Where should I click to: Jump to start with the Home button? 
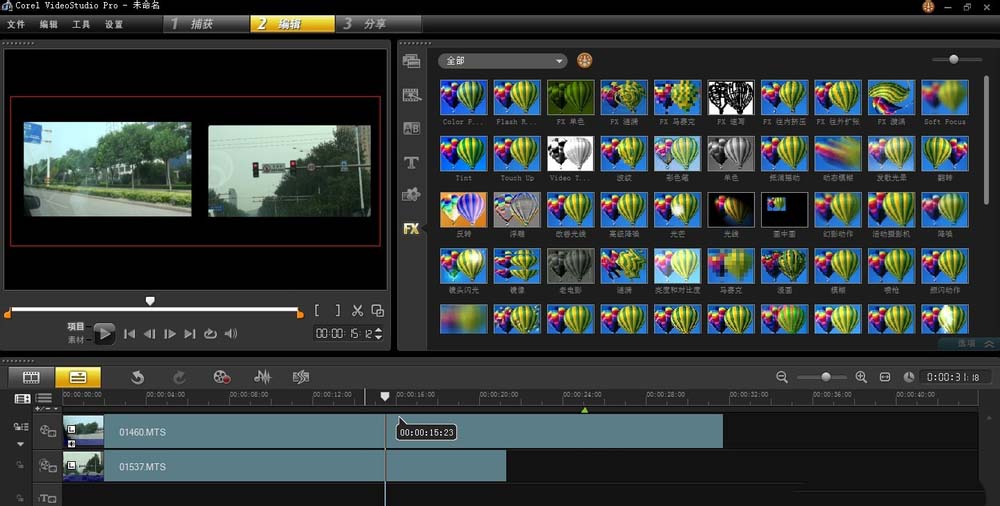(x=129, y=334)
